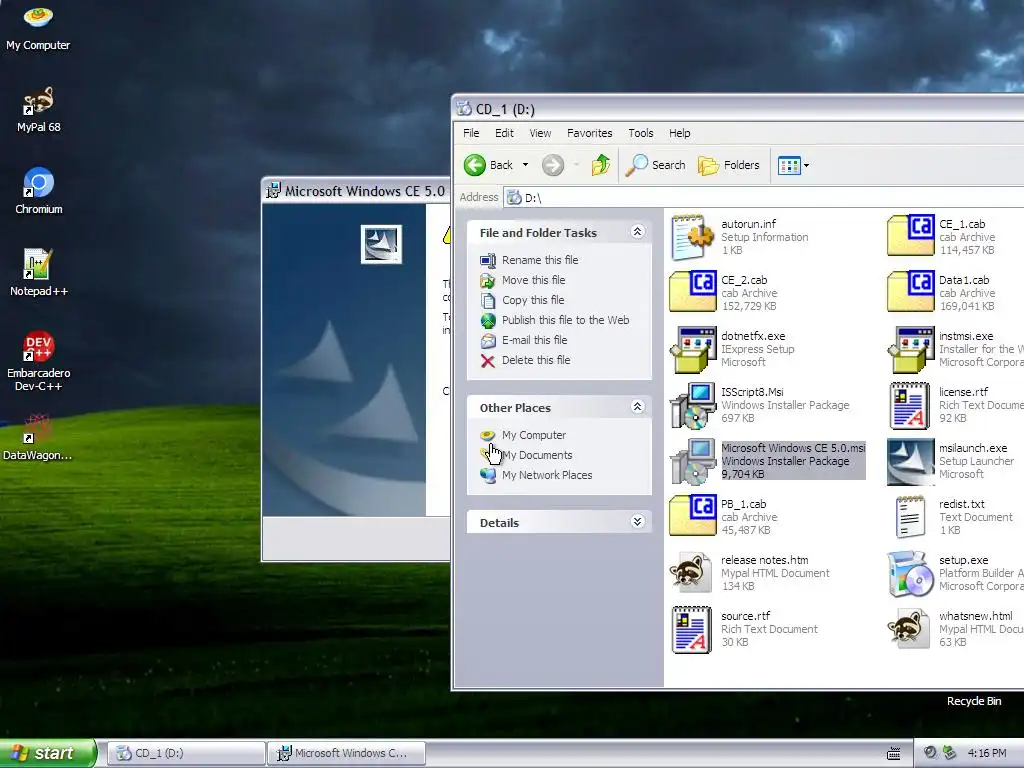Open the Tools menu

click(x=641, y=133)
